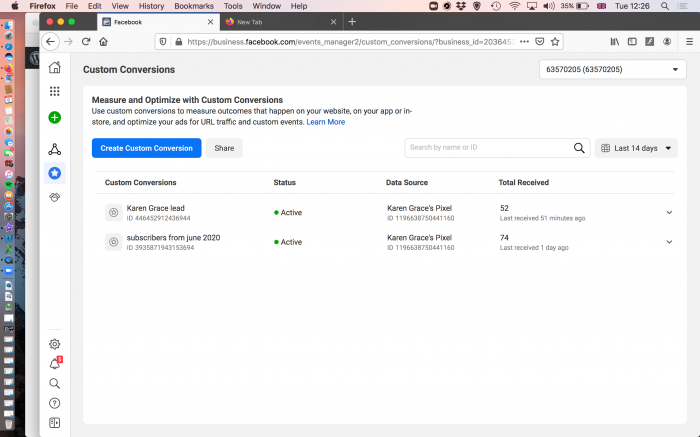Click the subscribers from june 2020 row icon
This screenshot has width=700, height=437.
(x=114, y=242)
